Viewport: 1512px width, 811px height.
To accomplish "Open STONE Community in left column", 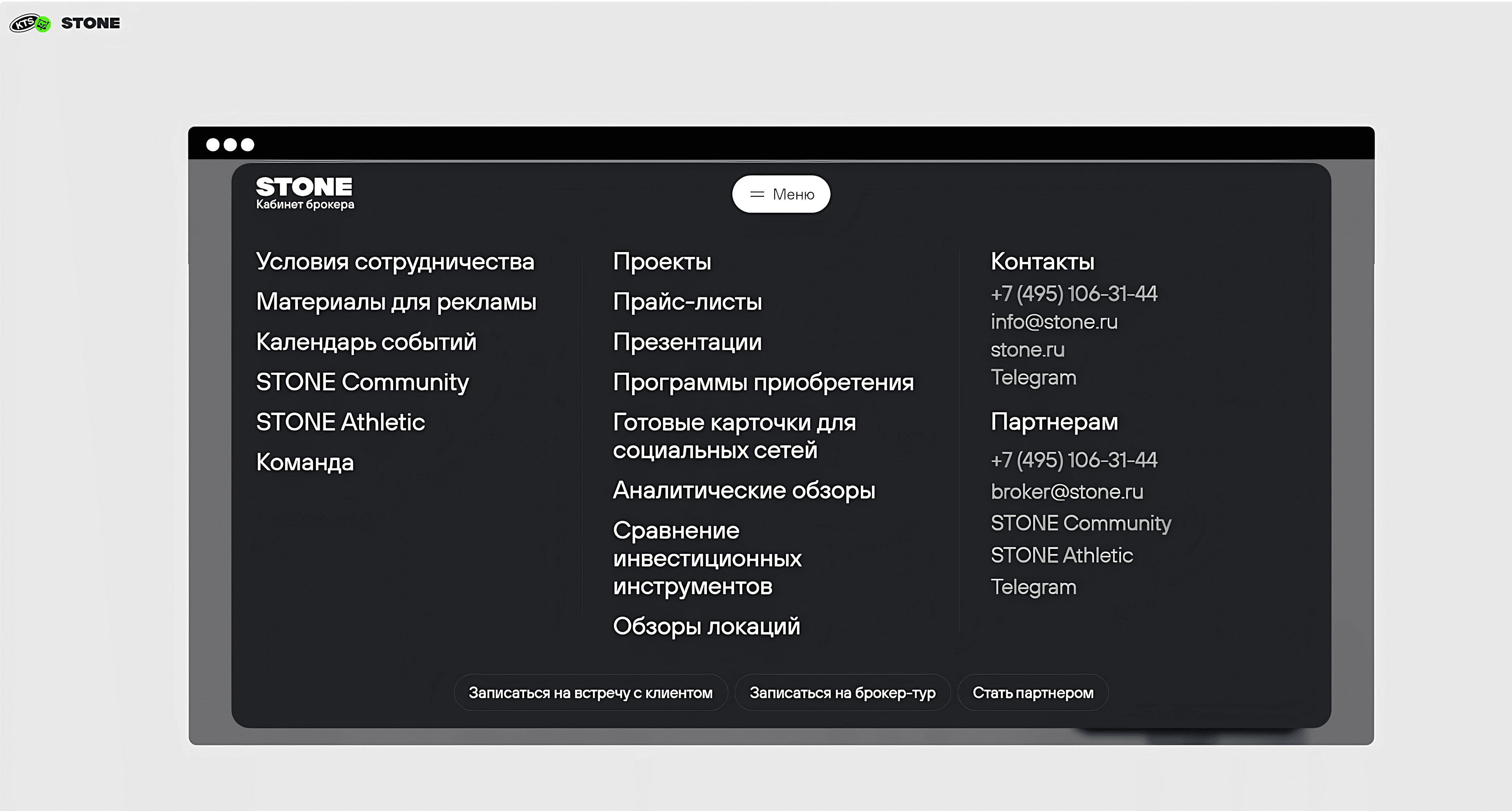I will 362,382.
